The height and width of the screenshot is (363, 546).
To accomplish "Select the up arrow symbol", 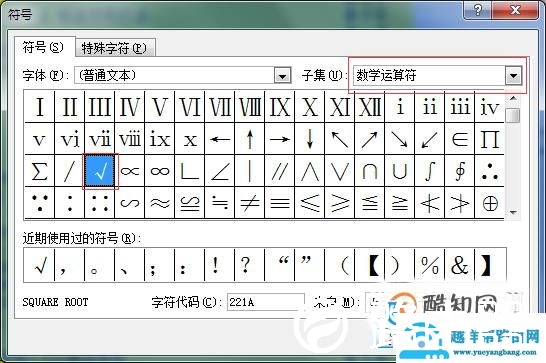I will click(x=250, y=139).
